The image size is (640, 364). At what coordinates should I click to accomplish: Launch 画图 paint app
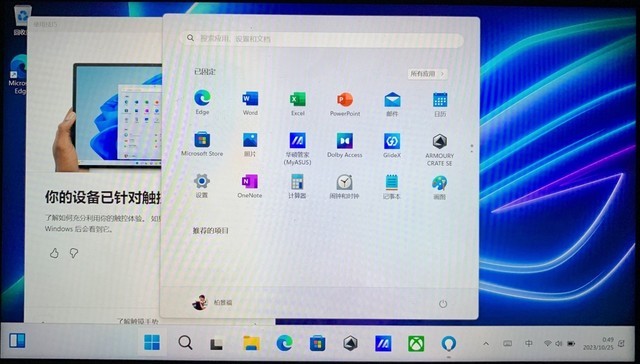click(x=439, y=188)
